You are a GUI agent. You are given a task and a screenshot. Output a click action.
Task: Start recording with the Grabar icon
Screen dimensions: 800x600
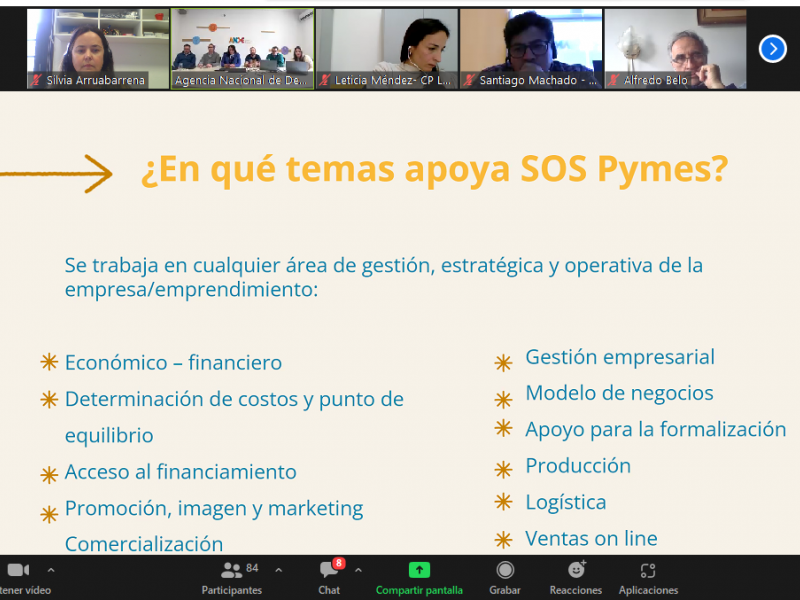pos(505,570)
